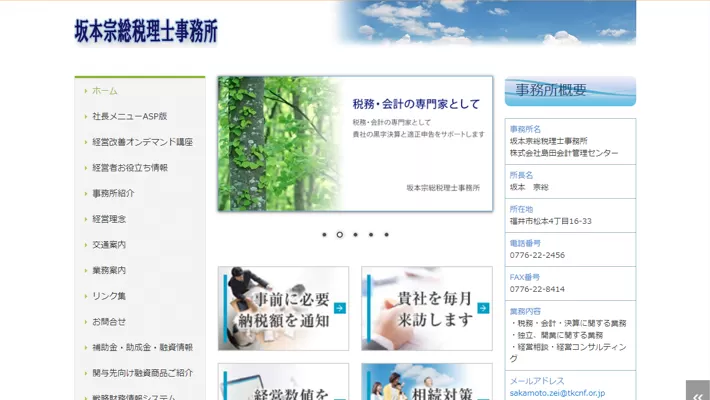Open the 相続対策 banner image

pyautogui.click(x=427, y=383)
